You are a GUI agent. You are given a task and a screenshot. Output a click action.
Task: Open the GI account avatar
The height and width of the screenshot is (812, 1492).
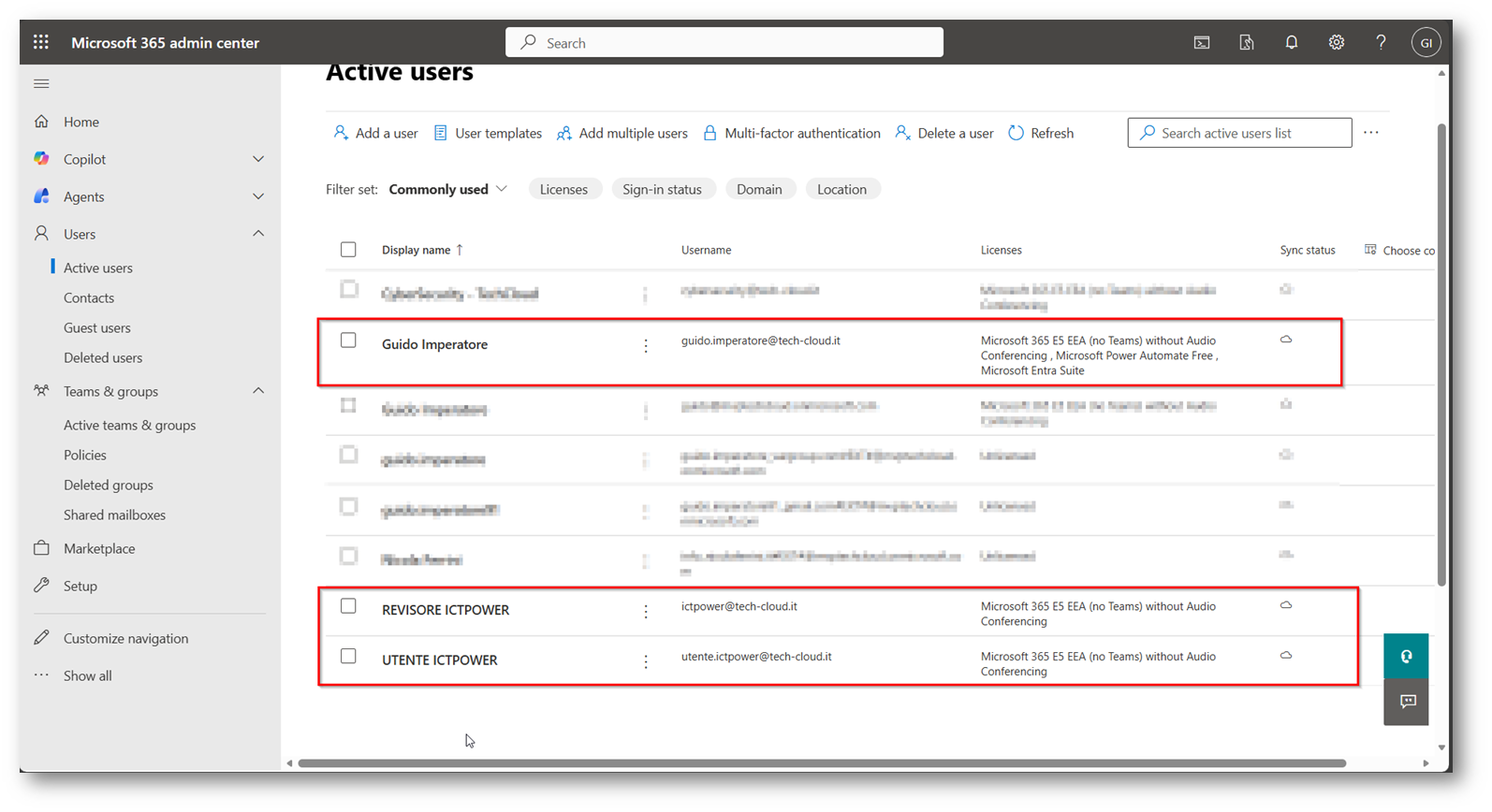click(1426, 42)
